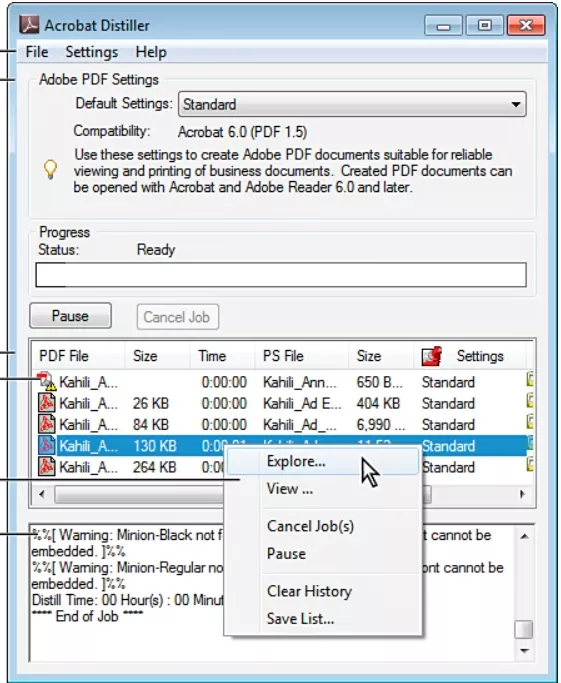Click the lightbulb hint icon
This screenshot has width=561, height=683.
click(x=51, y=169)
